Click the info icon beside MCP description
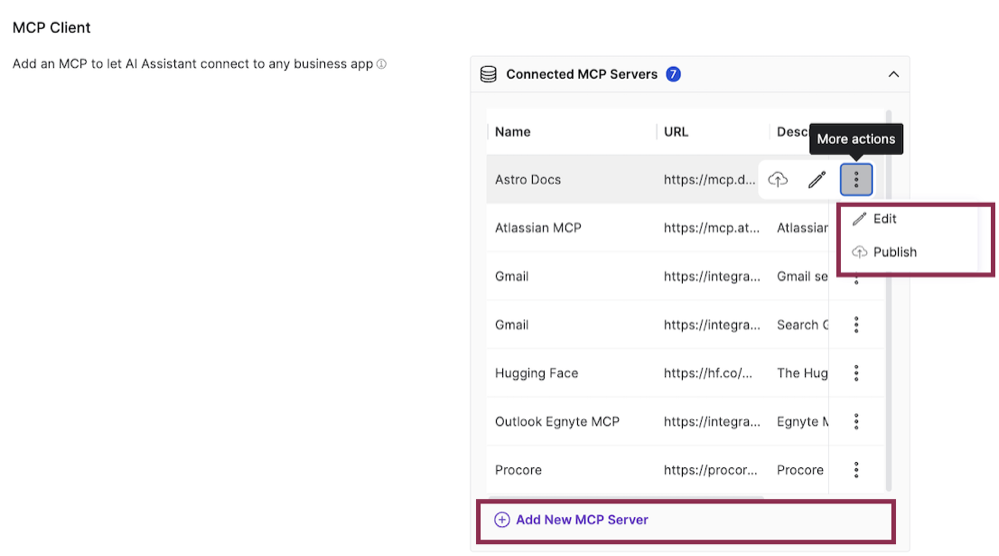 tap(381, 65)
